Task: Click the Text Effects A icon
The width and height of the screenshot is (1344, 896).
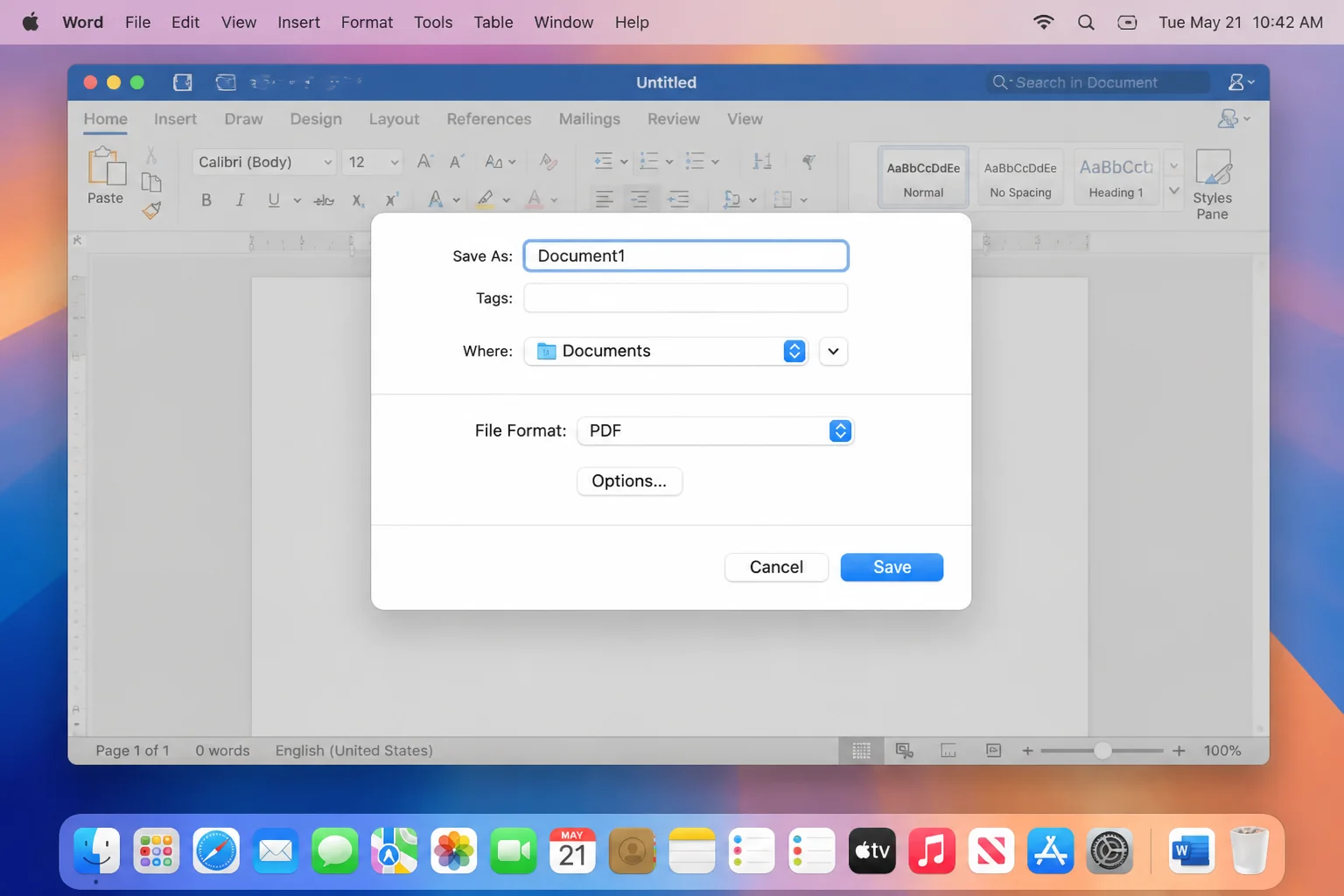Action: click(x=435, y=199)
